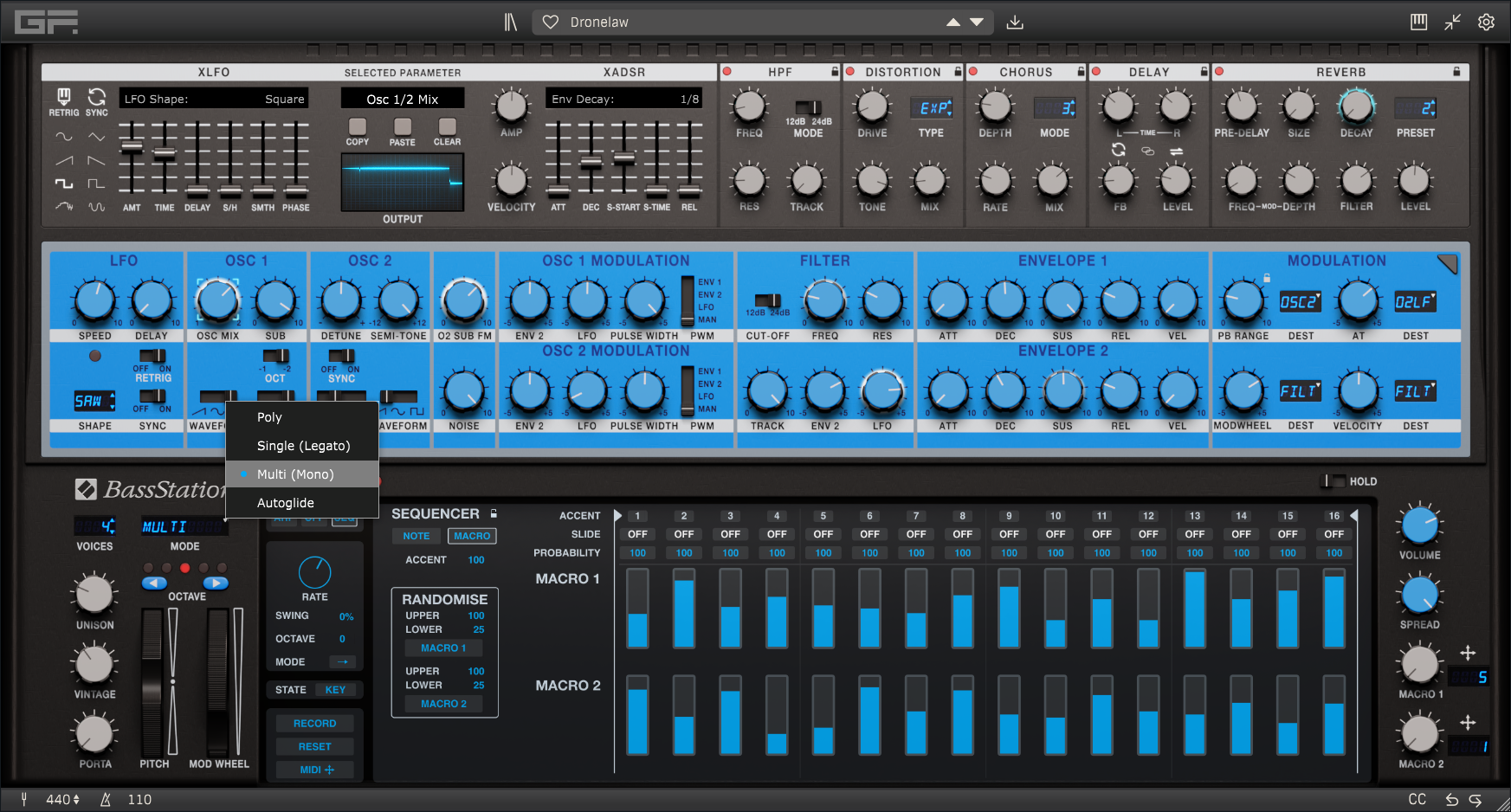Open the settings gear icon
This screenshot has height=812, width=1511.
click(x=1486, y=22)
